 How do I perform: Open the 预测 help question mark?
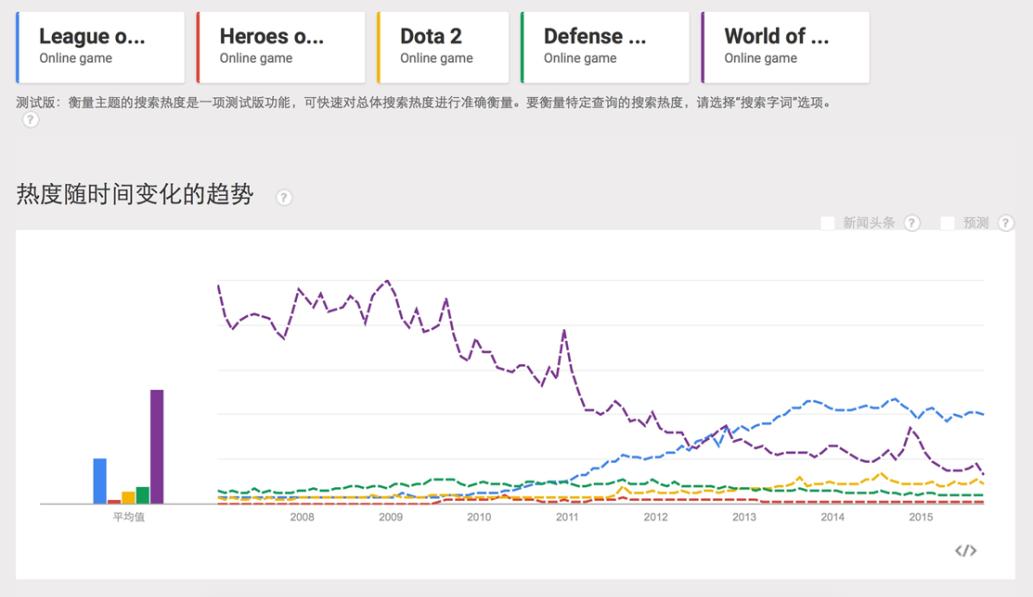coord(1006,223)
